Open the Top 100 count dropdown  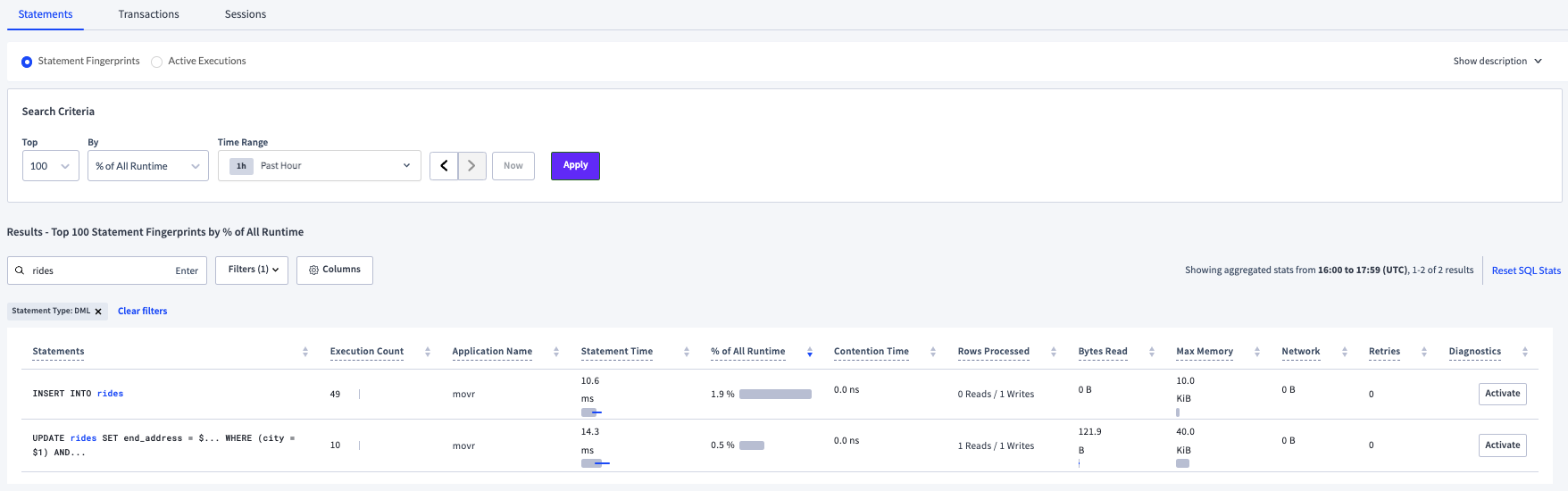[x=51, y=166]
